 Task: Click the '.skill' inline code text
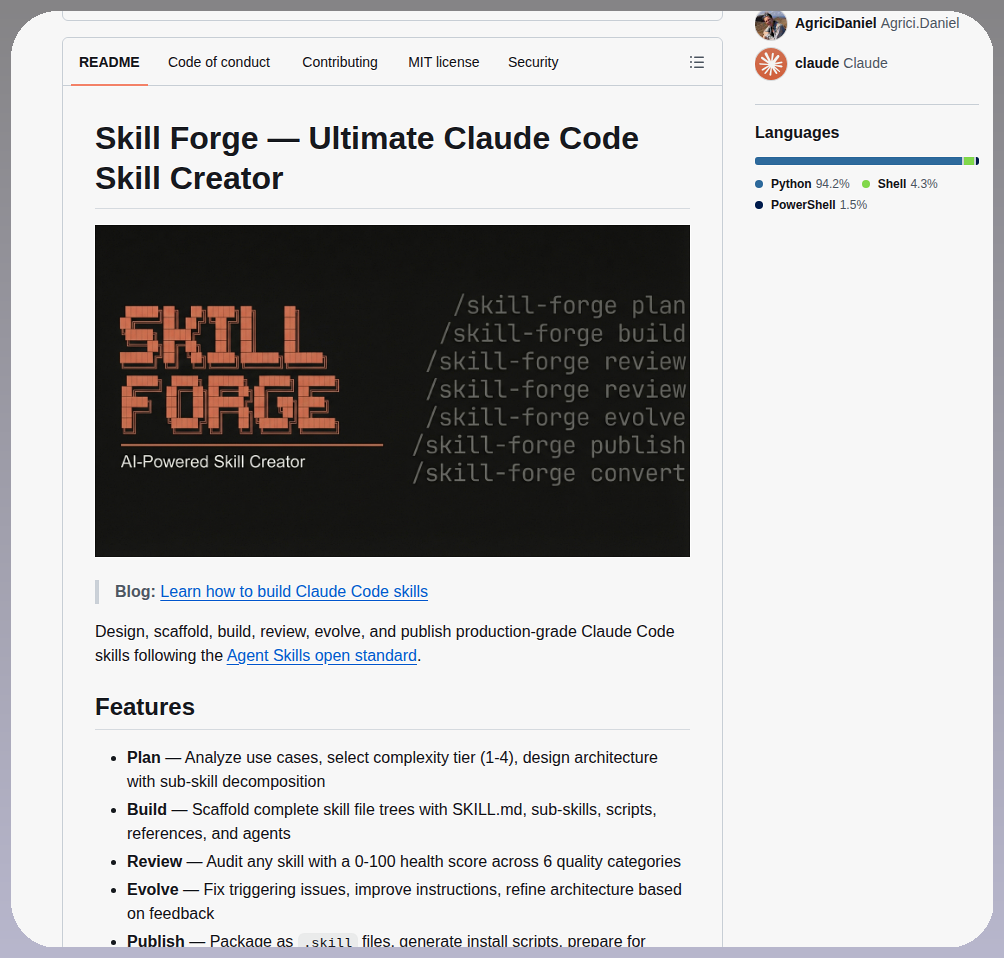[x=328, y=941]
